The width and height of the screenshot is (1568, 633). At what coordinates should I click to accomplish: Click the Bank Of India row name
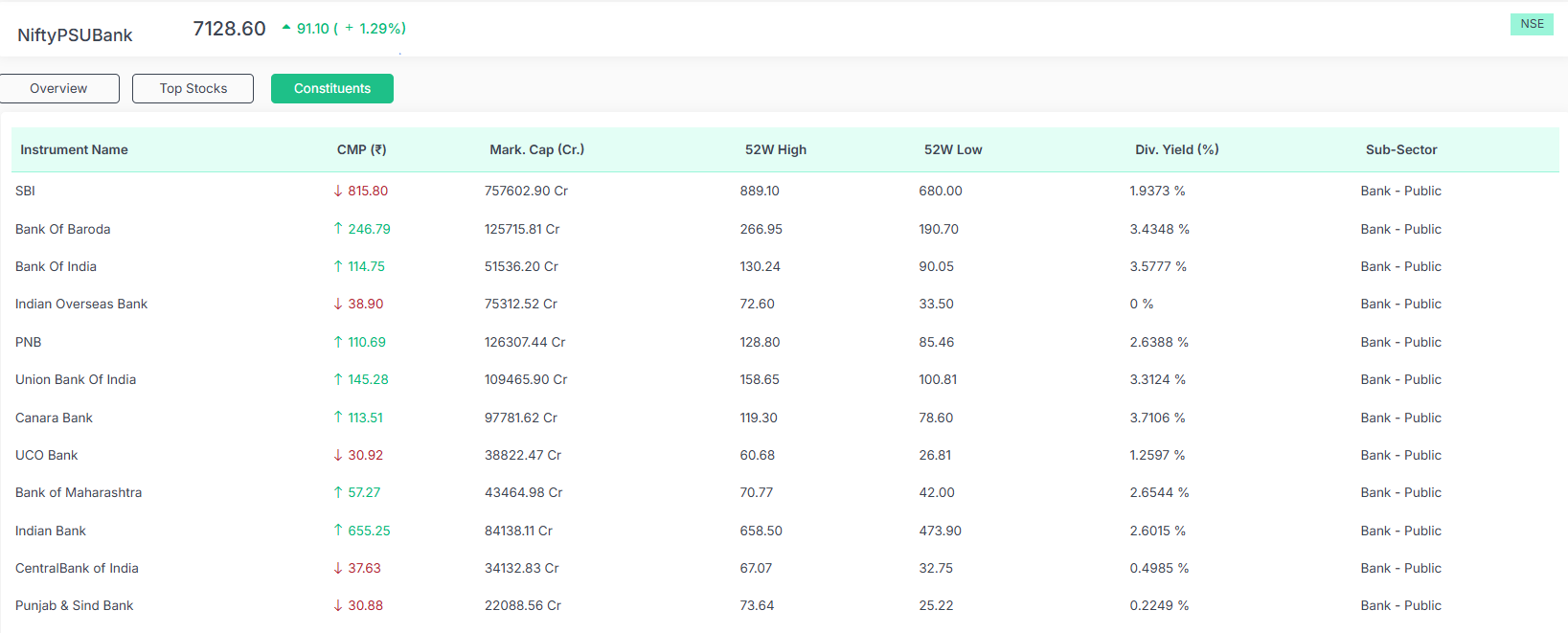point(56,266)
